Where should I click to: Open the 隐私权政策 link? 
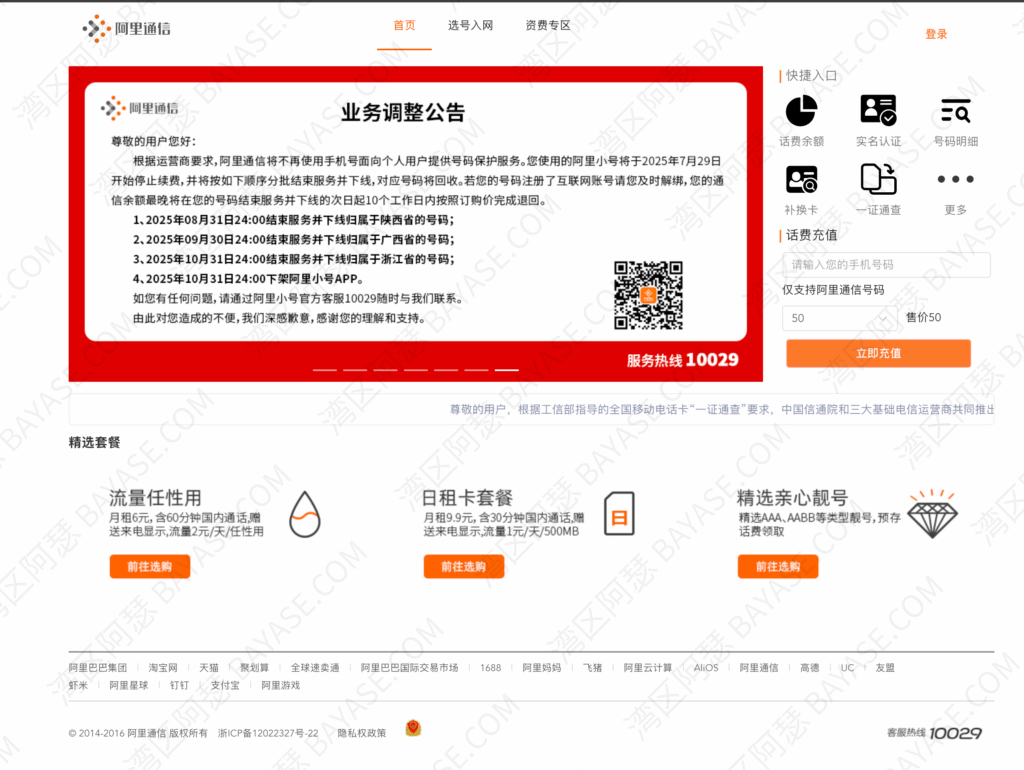362,733
